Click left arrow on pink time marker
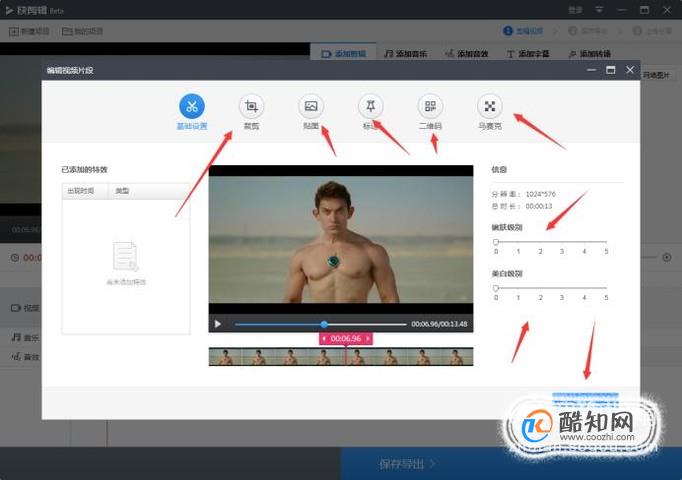The height and width of the screenshot is (480, 682). (x=324, y=338)
